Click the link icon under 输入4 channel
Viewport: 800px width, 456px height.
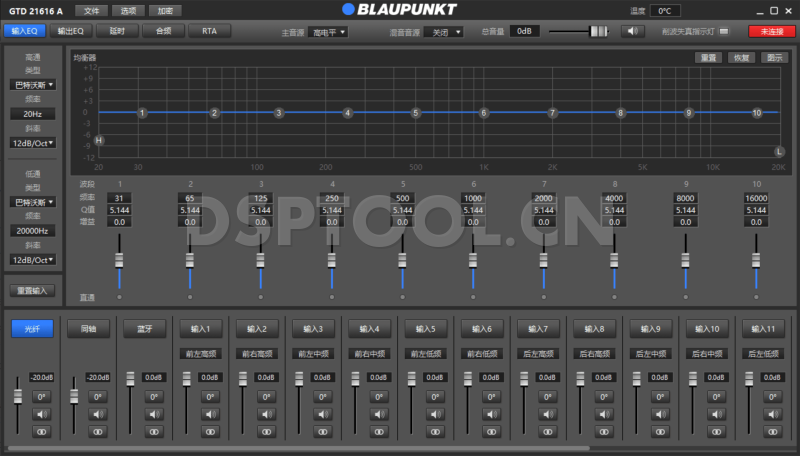tap(379, 432)
